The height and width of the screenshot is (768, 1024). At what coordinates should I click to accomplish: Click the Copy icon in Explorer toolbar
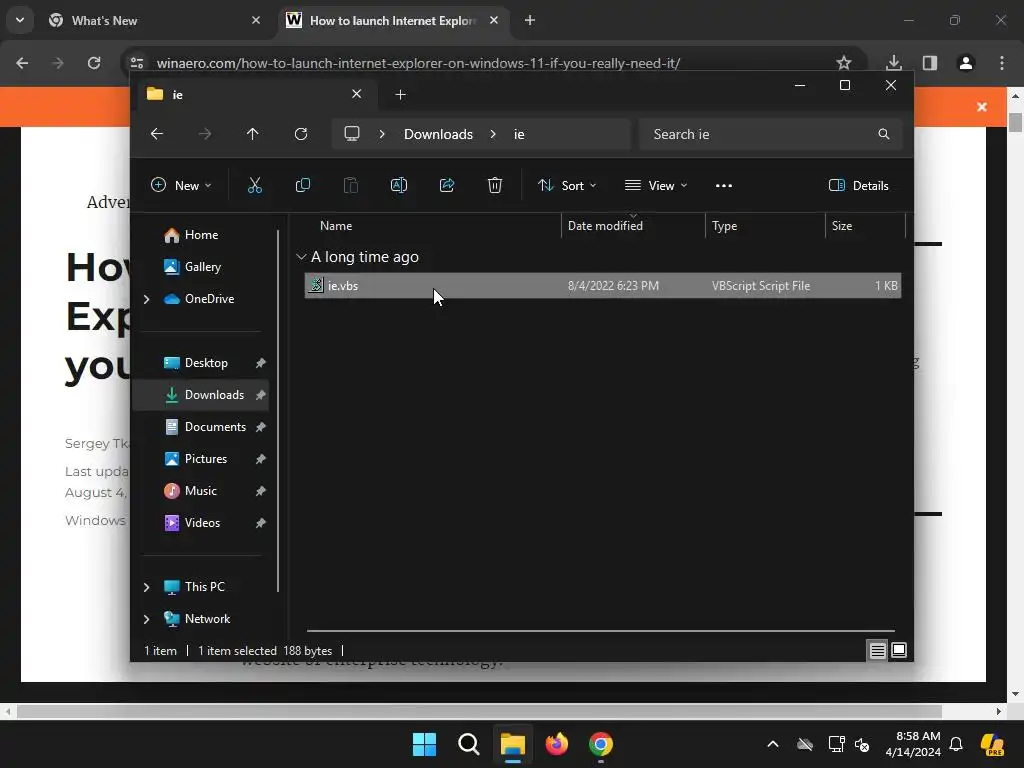pos(302,185)
